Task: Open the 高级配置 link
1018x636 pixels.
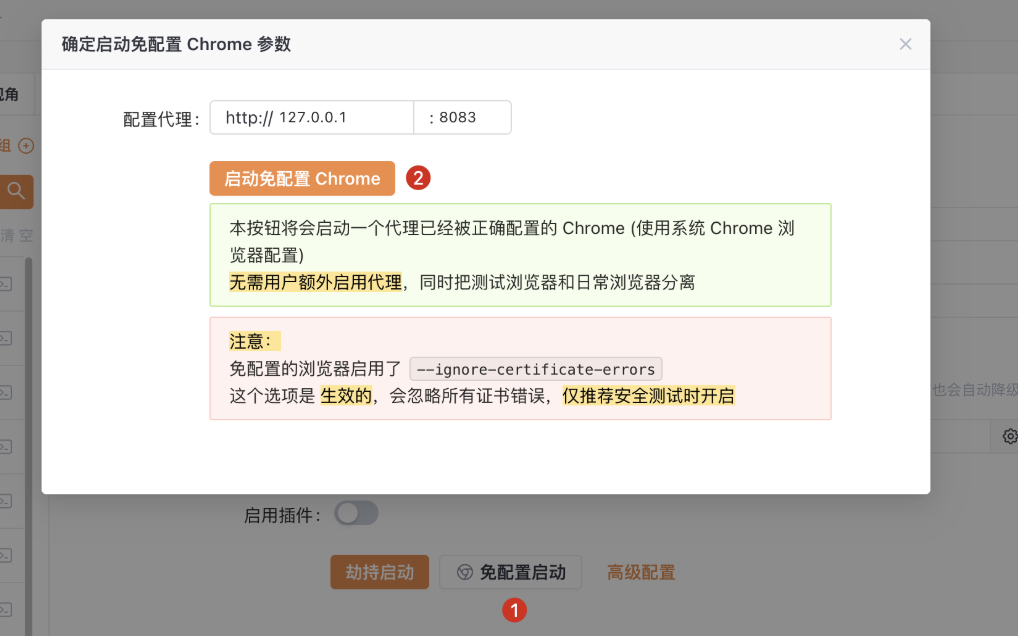Action: (641, 573)
